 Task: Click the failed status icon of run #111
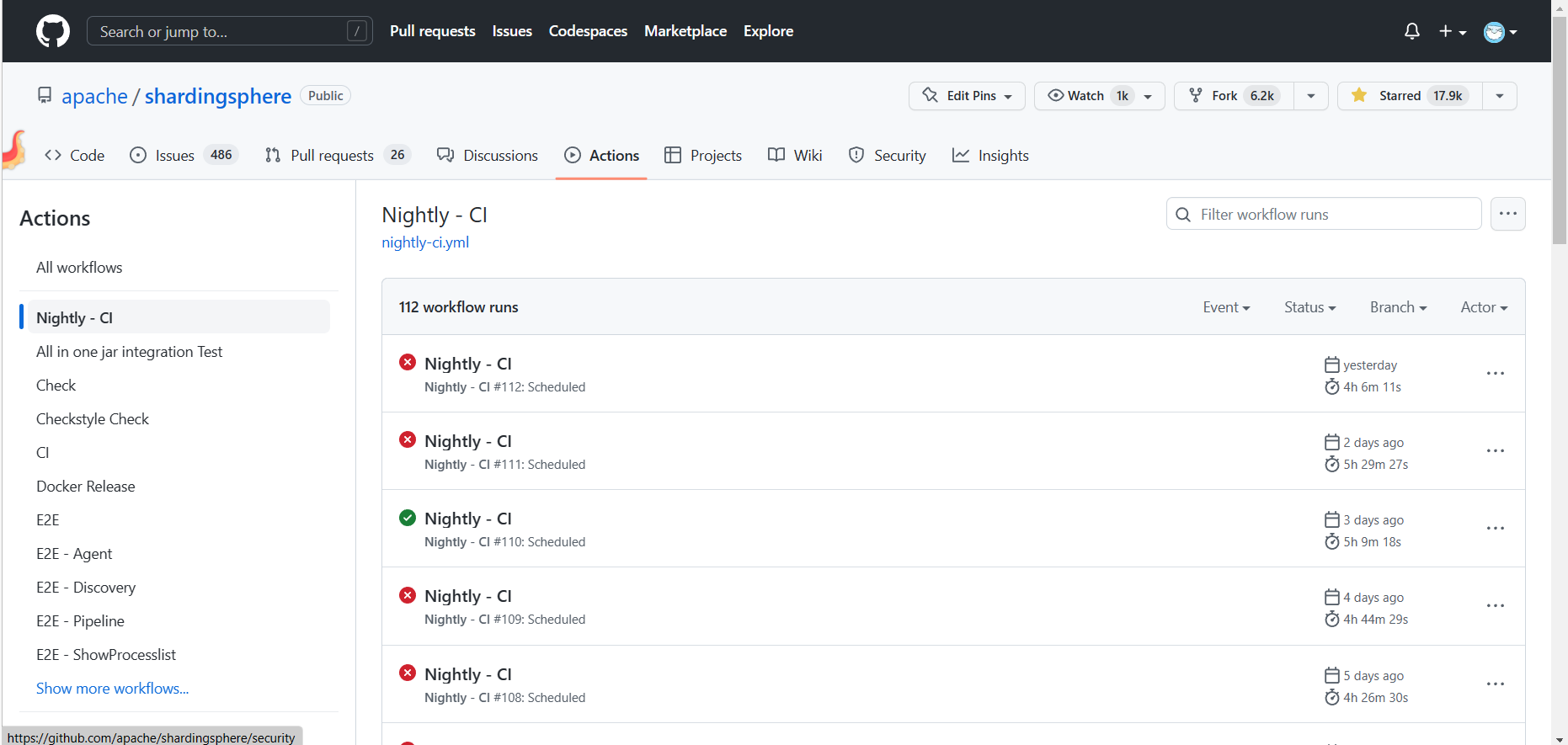pos(408,439)
